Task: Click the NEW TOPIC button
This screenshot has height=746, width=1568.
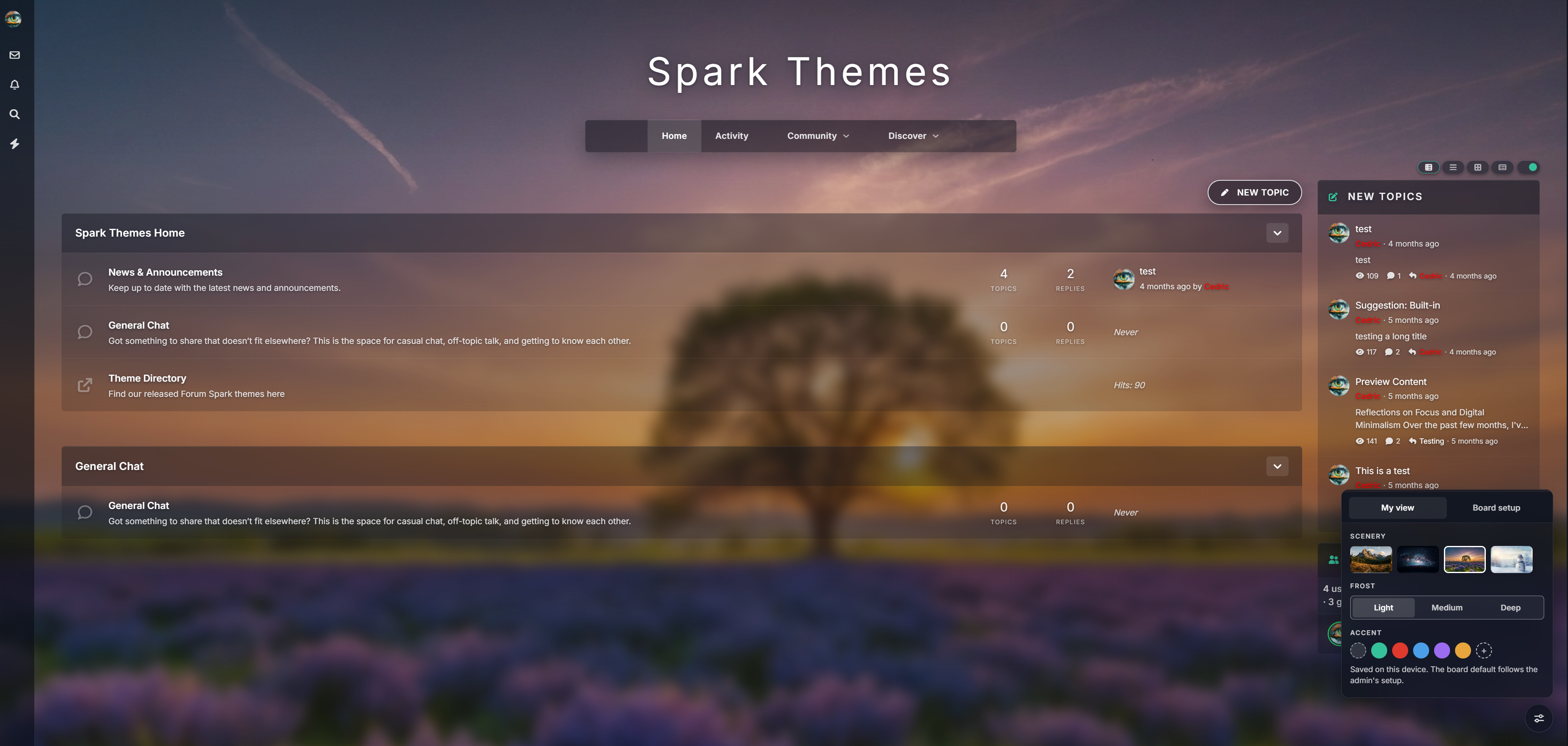Action: click(1254, 192)
